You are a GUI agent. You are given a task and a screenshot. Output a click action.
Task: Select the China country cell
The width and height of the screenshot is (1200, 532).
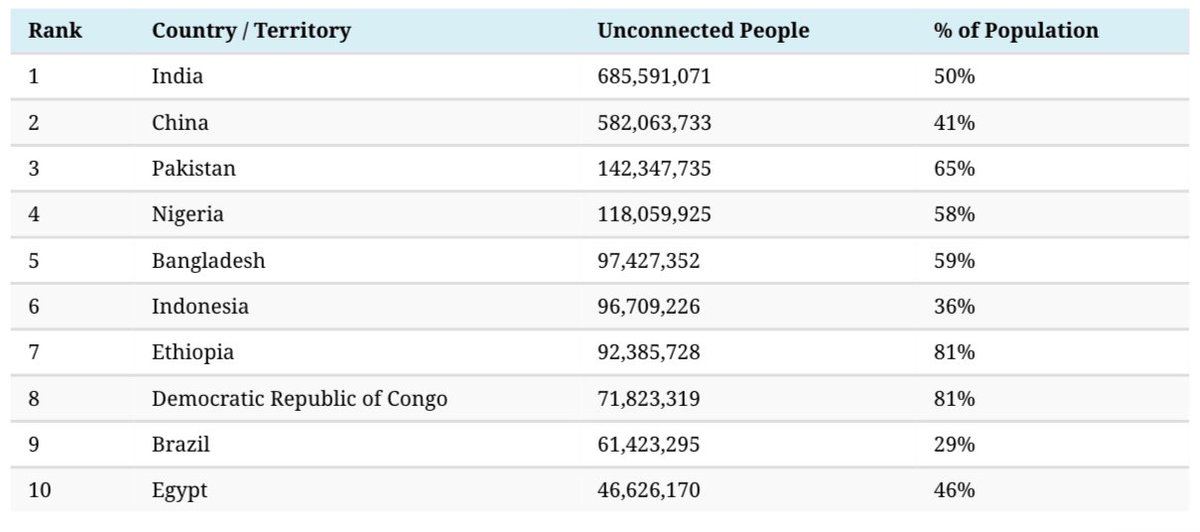(180, 123)
